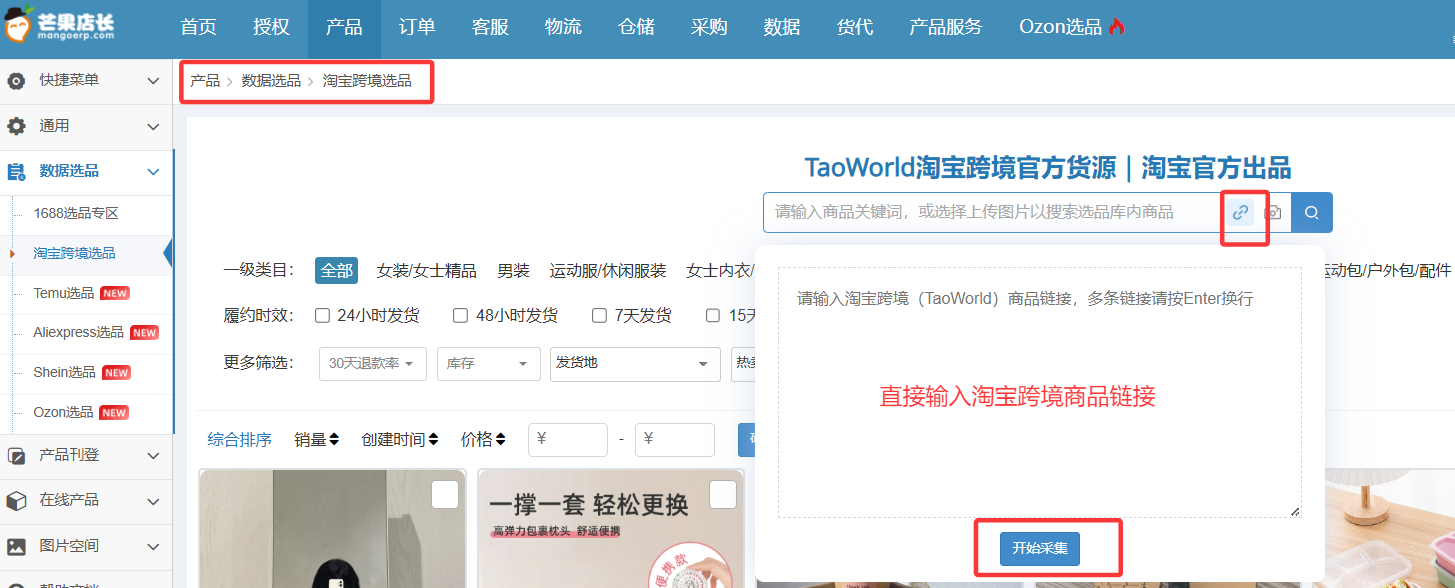Expand the 通用 section chevron
Screen dimensions: 1455x588
(153, 126)
